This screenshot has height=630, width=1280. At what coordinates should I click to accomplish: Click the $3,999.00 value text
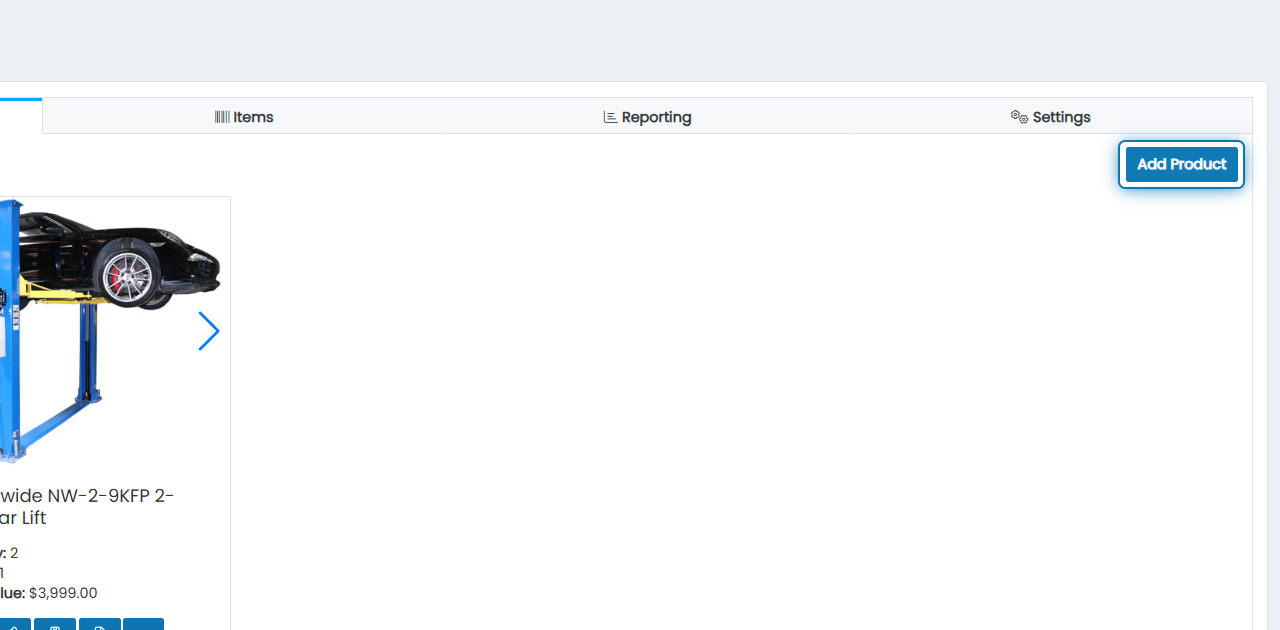pos(63,593)
